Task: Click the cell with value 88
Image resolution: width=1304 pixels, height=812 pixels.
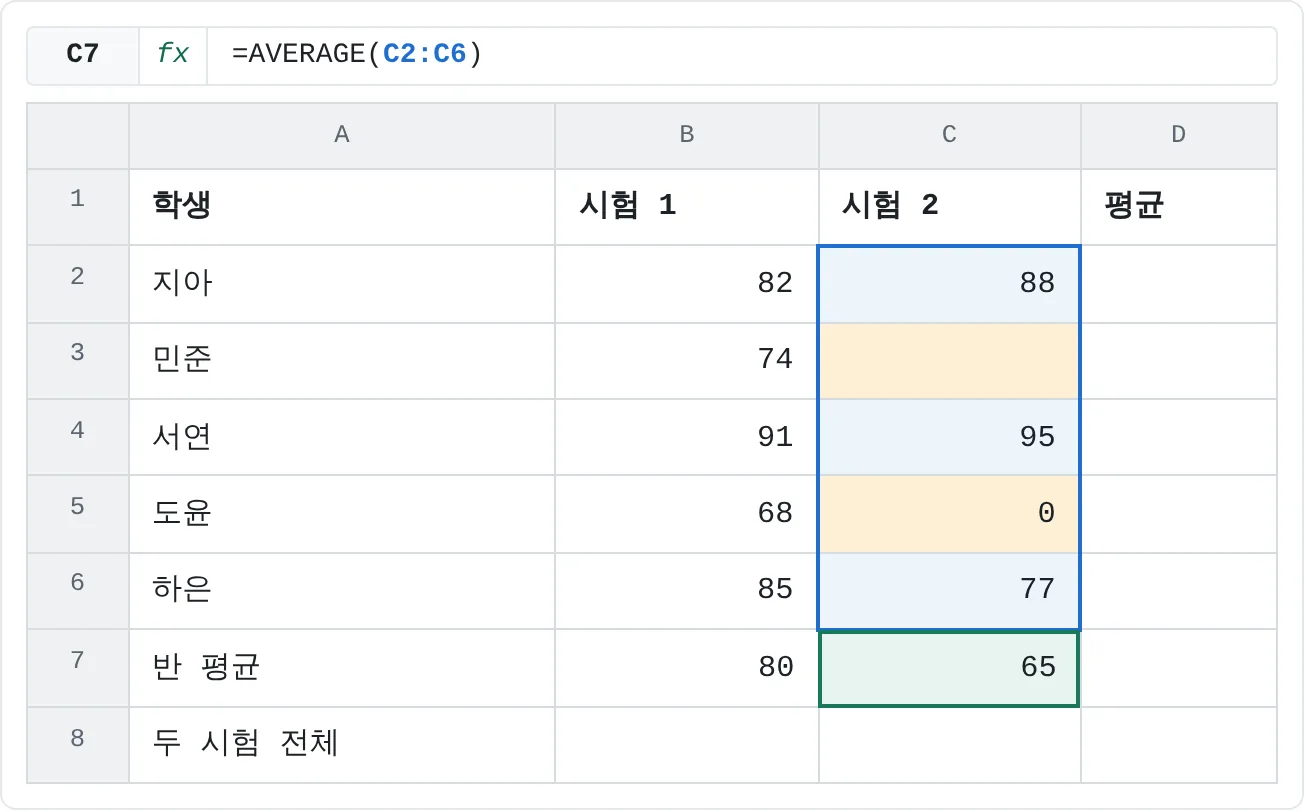Action: click(950, 284)
